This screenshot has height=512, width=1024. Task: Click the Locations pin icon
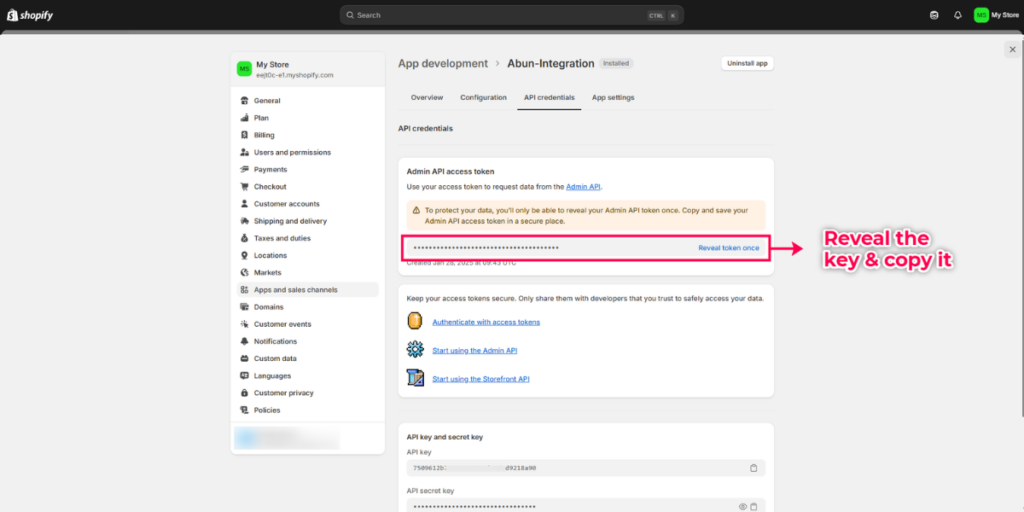(244, 255)
